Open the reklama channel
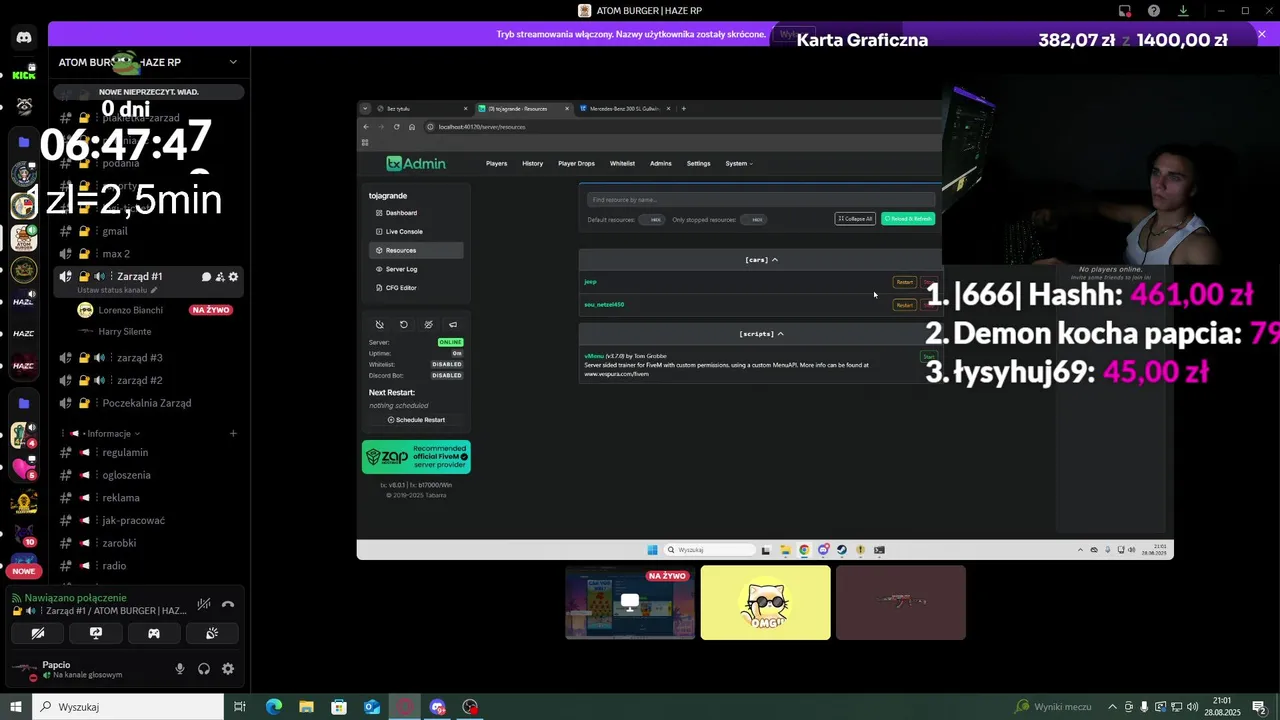The height and width of the screenshot is (720, 1280). coord(148,498)
